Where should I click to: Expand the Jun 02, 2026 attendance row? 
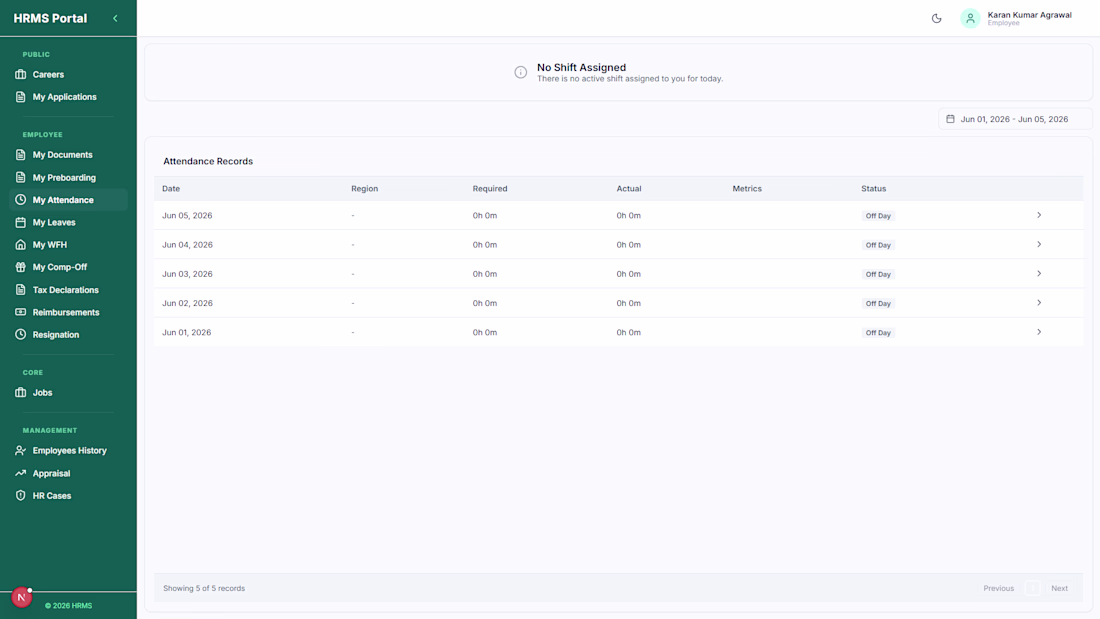pos(1039,303)
